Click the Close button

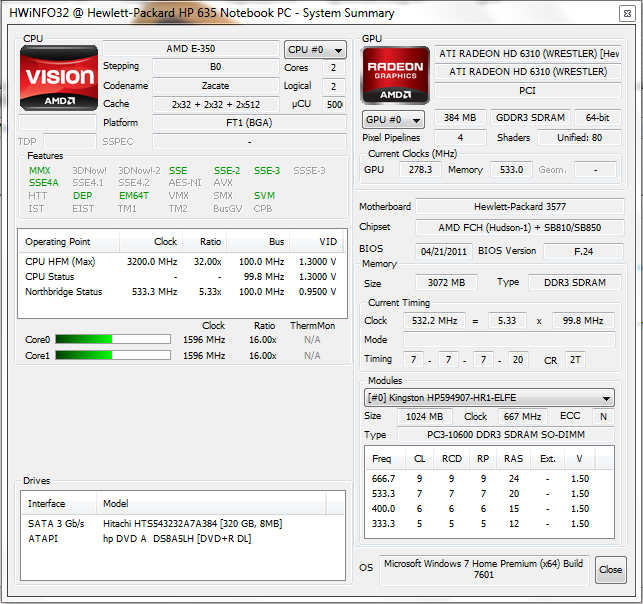tap(610, 570)
